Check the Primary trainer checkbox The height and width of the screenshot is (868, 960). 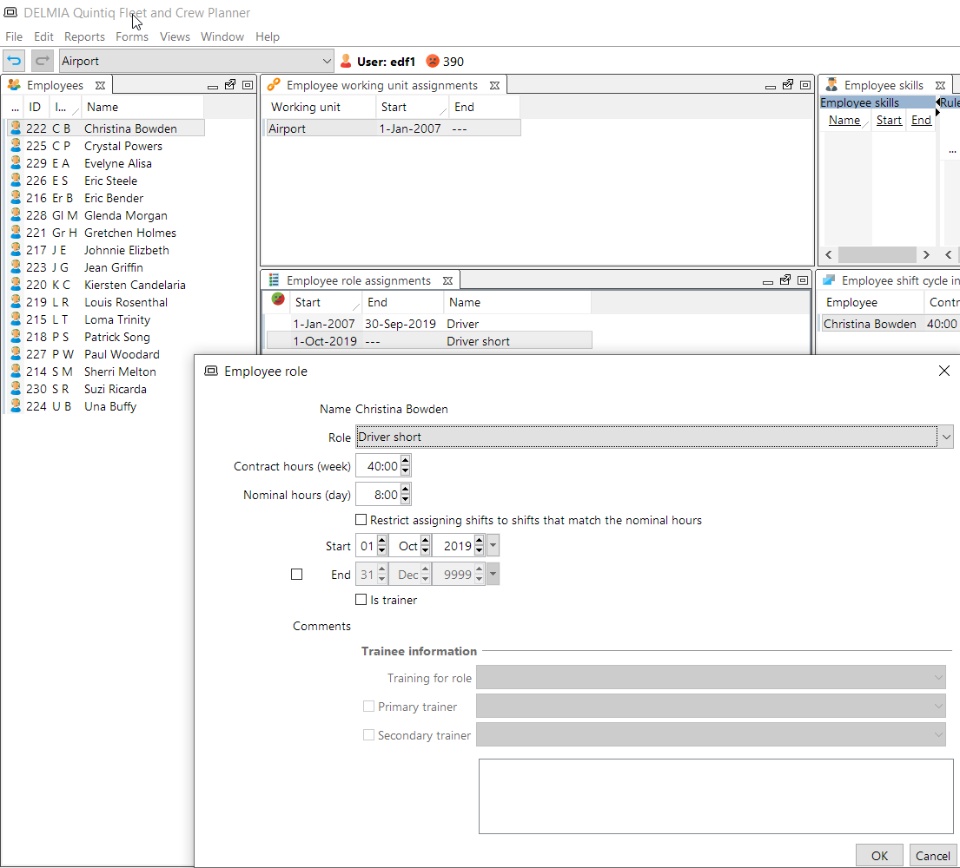click(369, 706)
